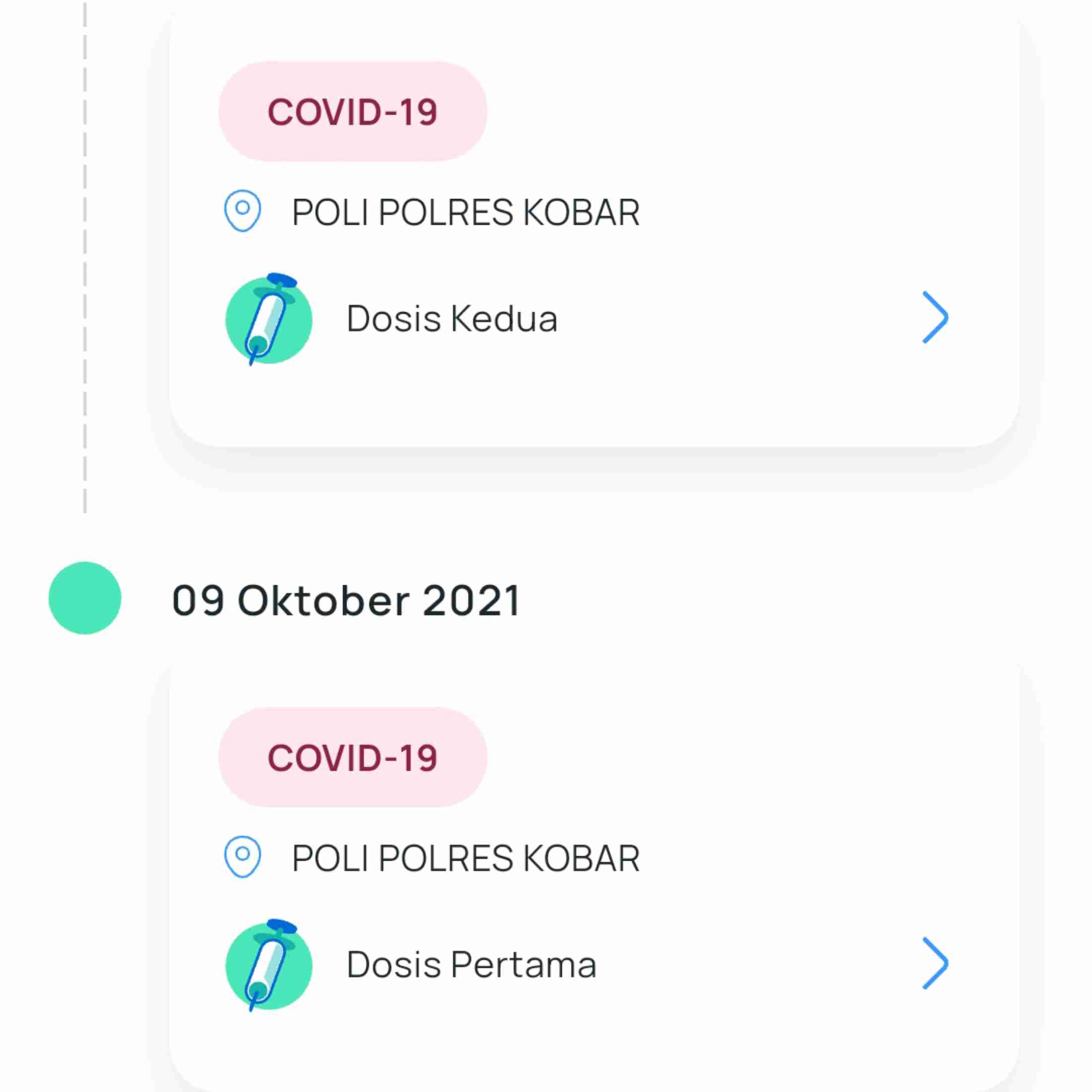Click location pin icon in Dosis Kedua card
This screenshot has height=1092, width=1092.
[x=243, y=210]
